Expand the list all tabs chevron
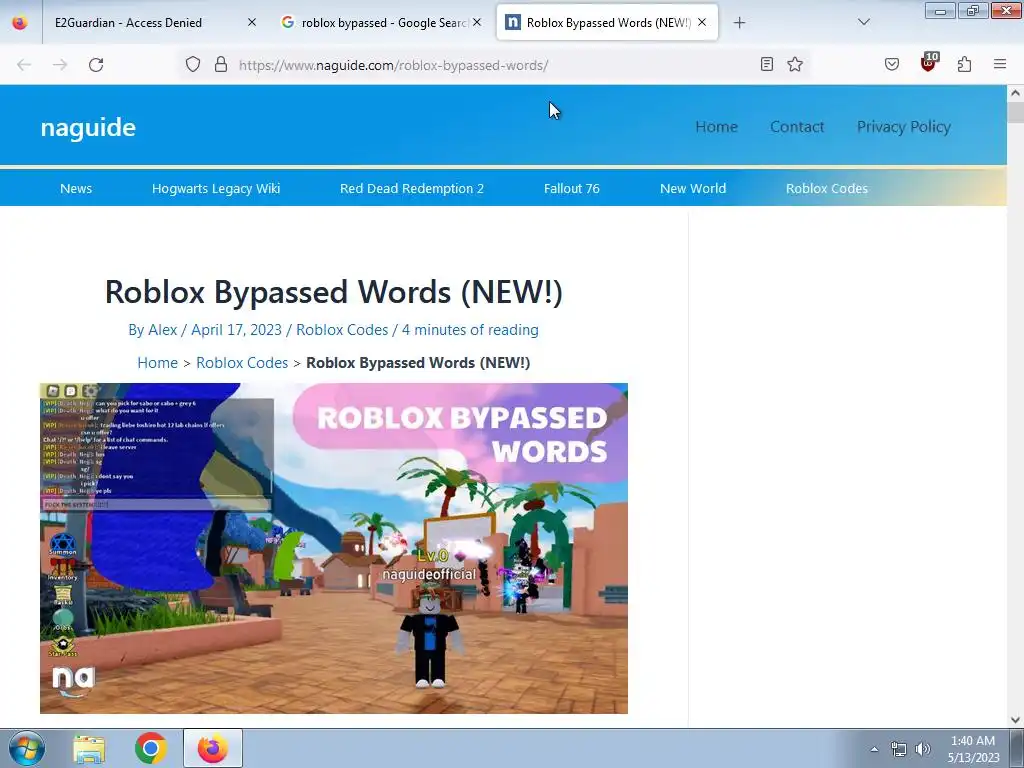 [863, 22]
